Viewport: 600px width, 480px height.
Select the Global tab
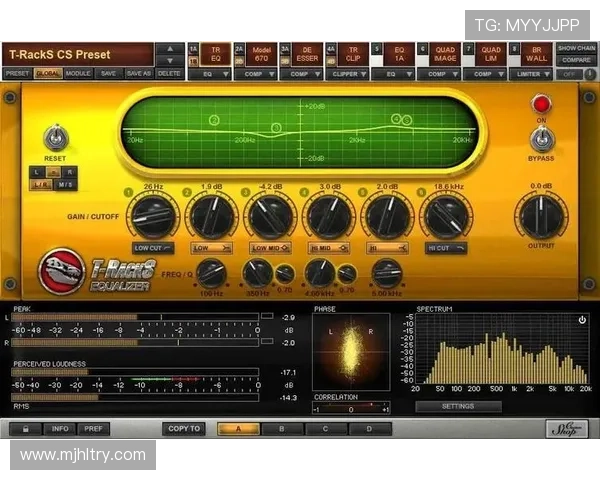coord(48,73)
